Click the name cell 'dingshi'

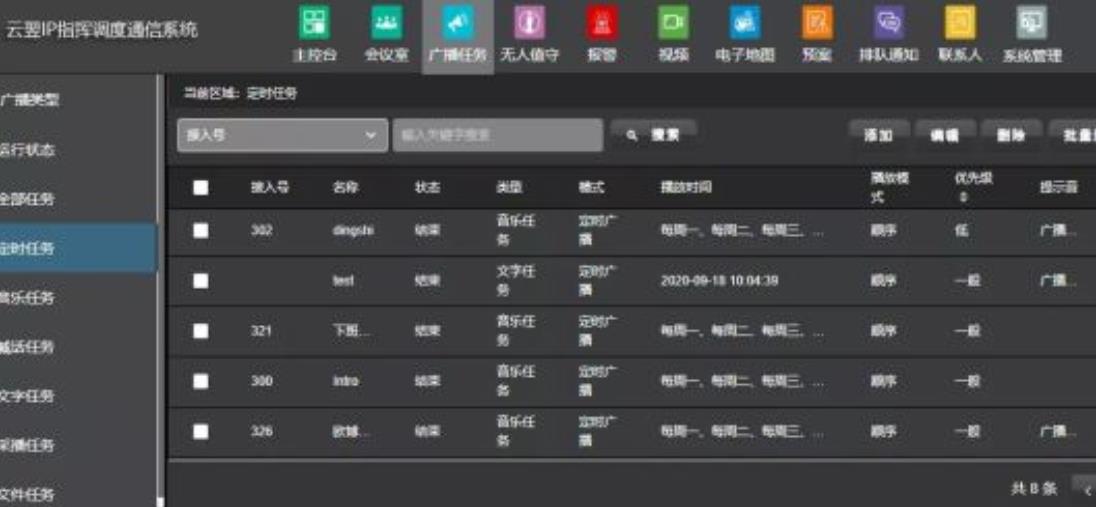pyautogui.click(x=353, y=231)
